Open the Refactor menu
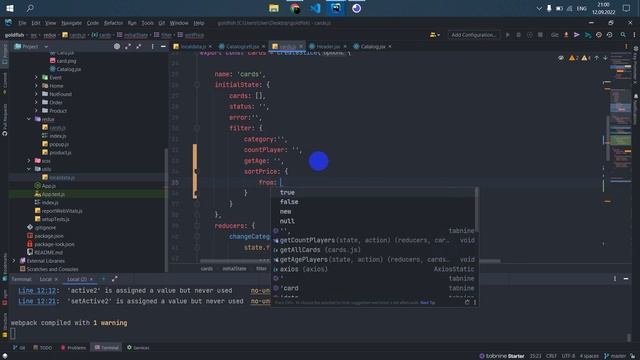The height and width of the screenshot is (360, 640). (113, 23)
